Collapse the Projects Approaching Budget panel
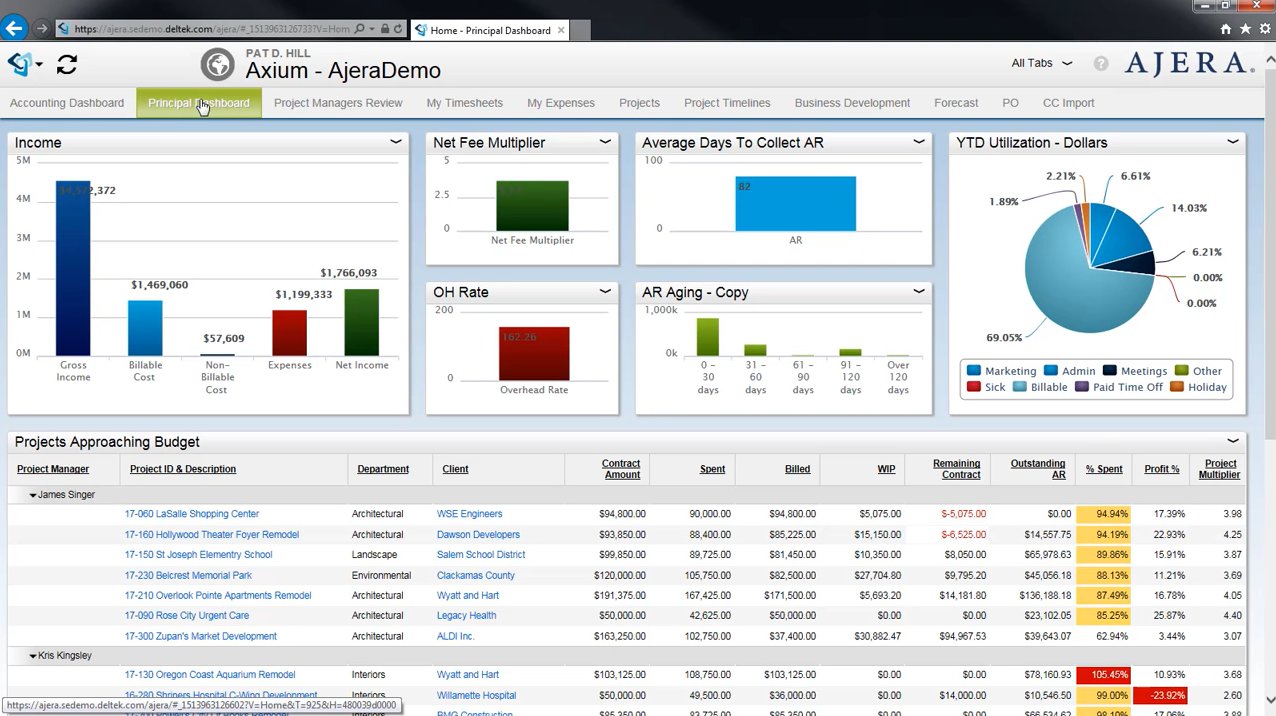1276x716 pixels. click(1233, 440)
